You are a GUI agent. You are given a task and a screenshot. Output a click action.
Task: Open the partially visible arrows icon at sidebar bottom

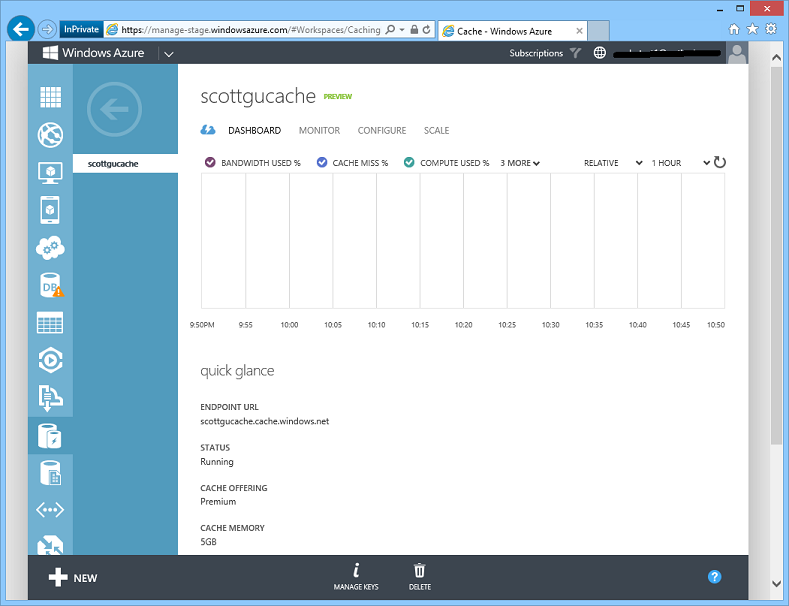[50, 546]
